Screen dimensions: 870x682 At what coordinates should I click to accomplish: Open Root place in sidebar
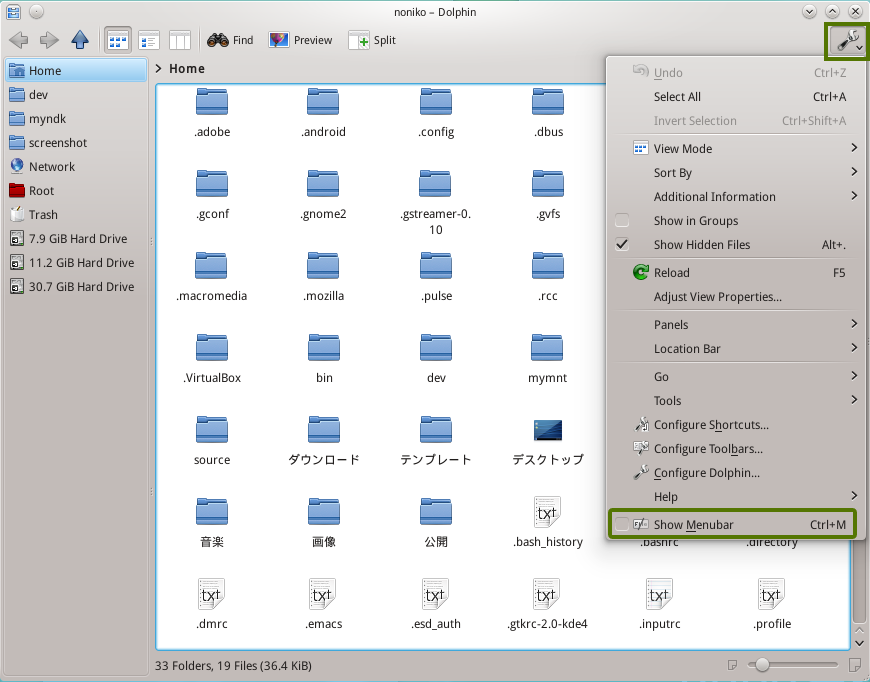point(77,191)
